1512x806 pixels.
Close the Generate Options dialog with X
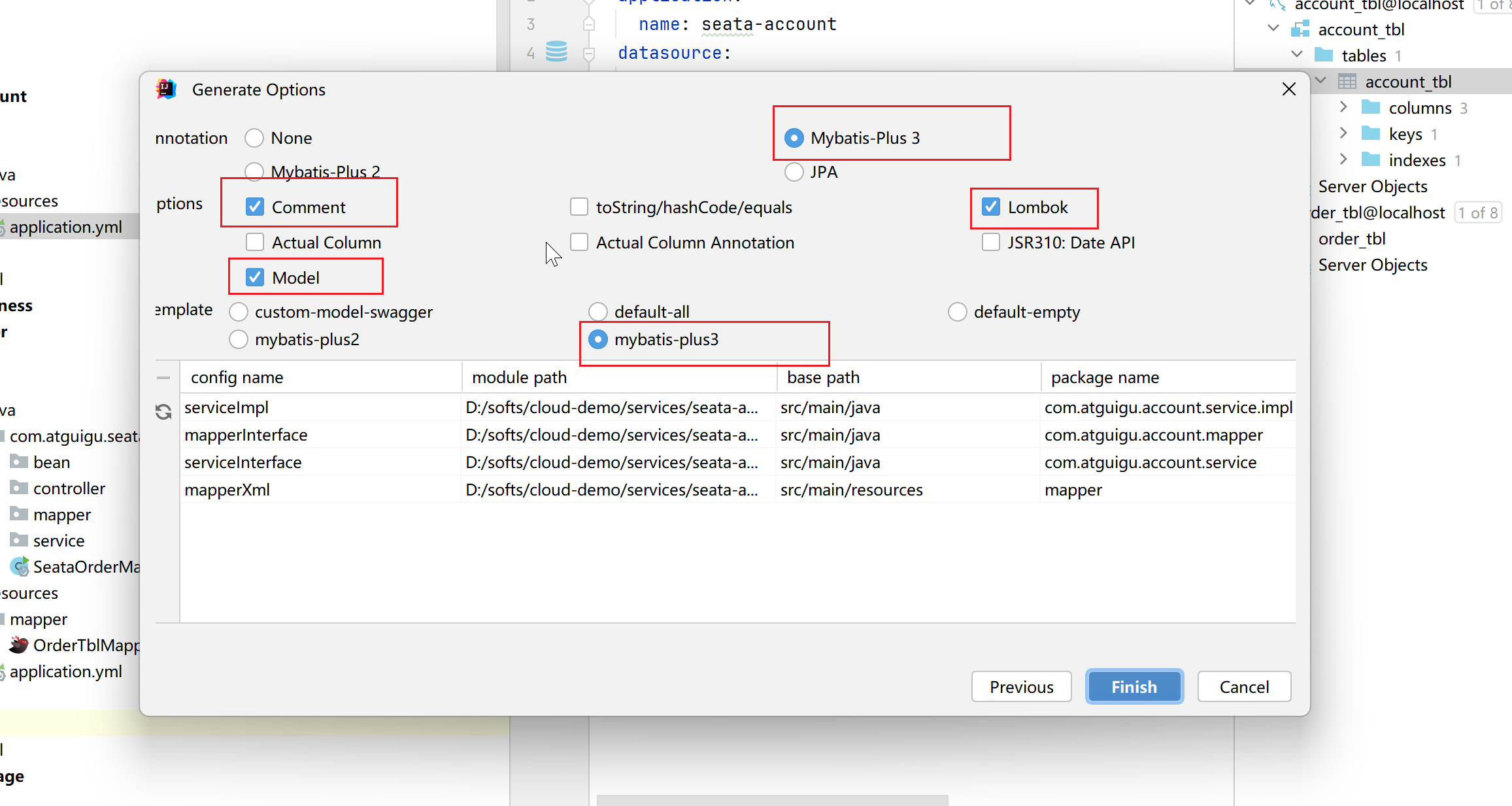(1288, 90)
